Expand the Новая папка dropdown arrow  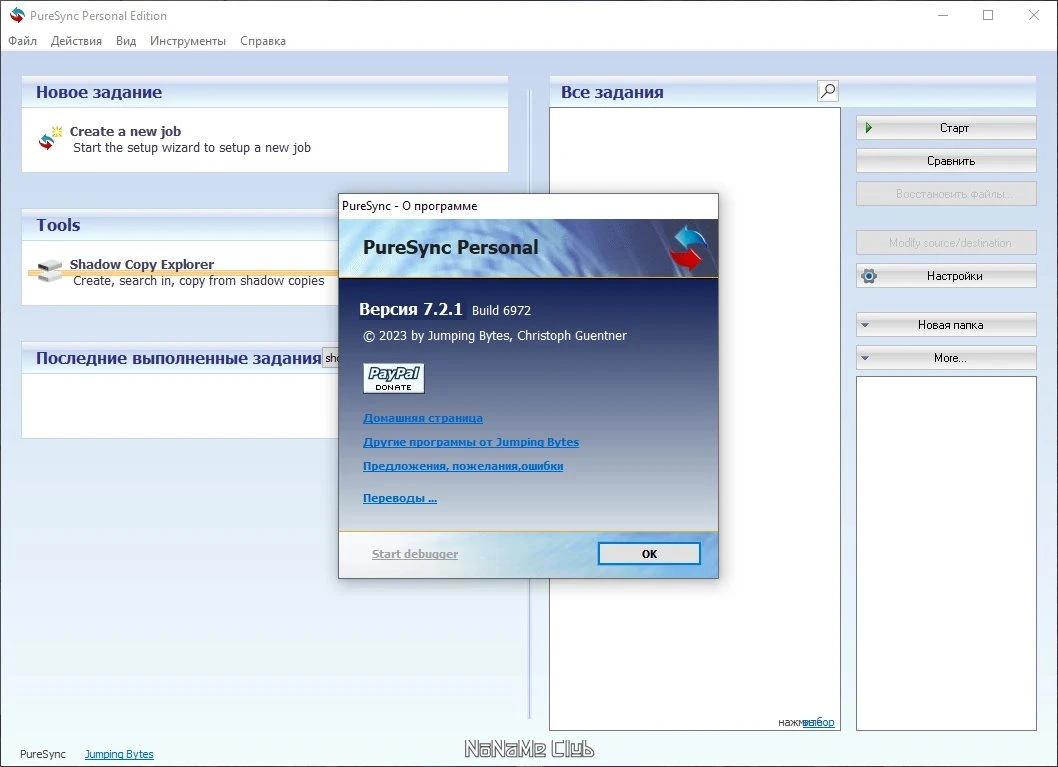865,325
